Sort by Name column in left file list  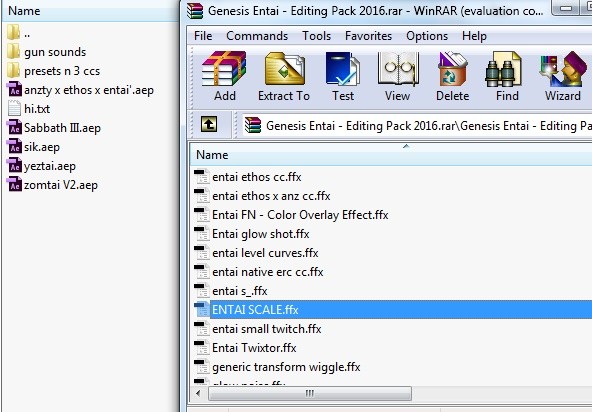click(90, 11)
